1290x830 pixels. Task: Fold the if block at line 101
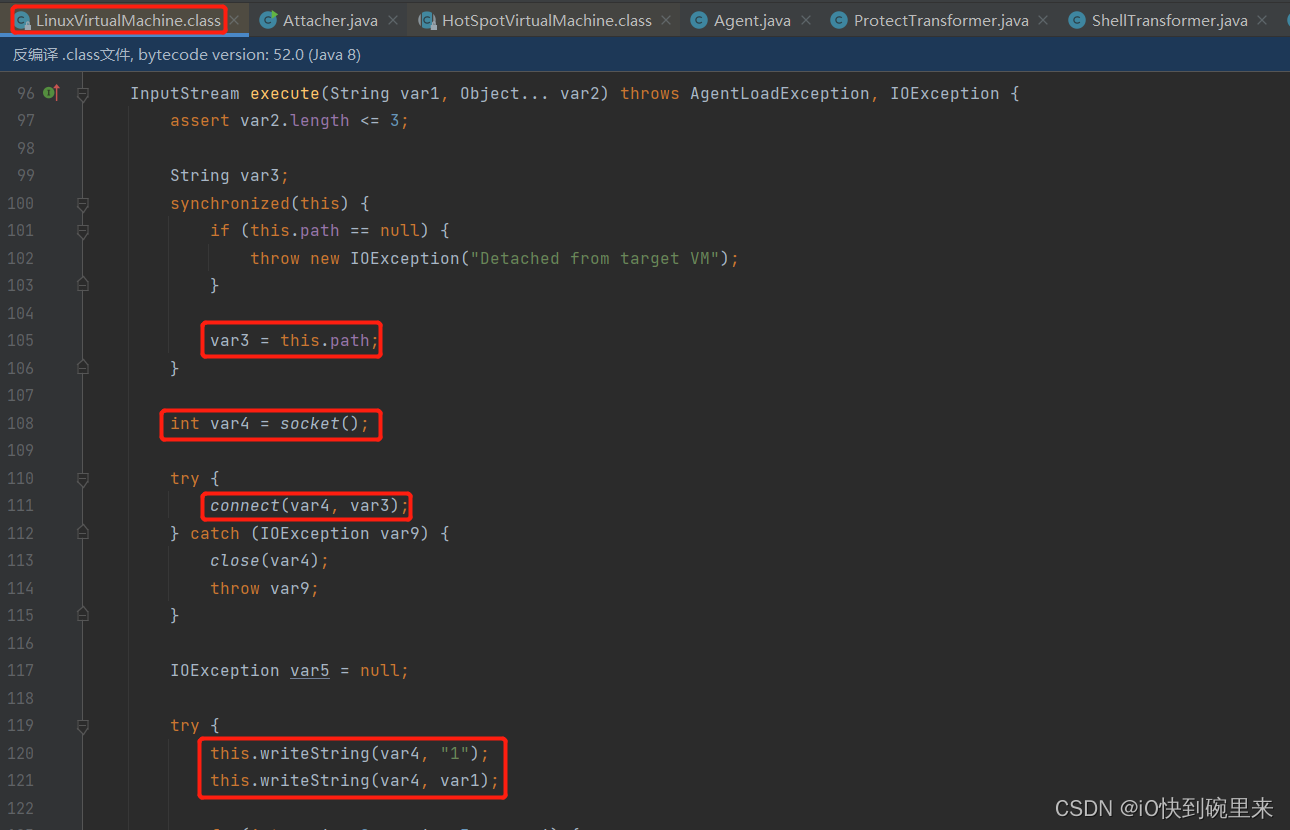[83, 231]
